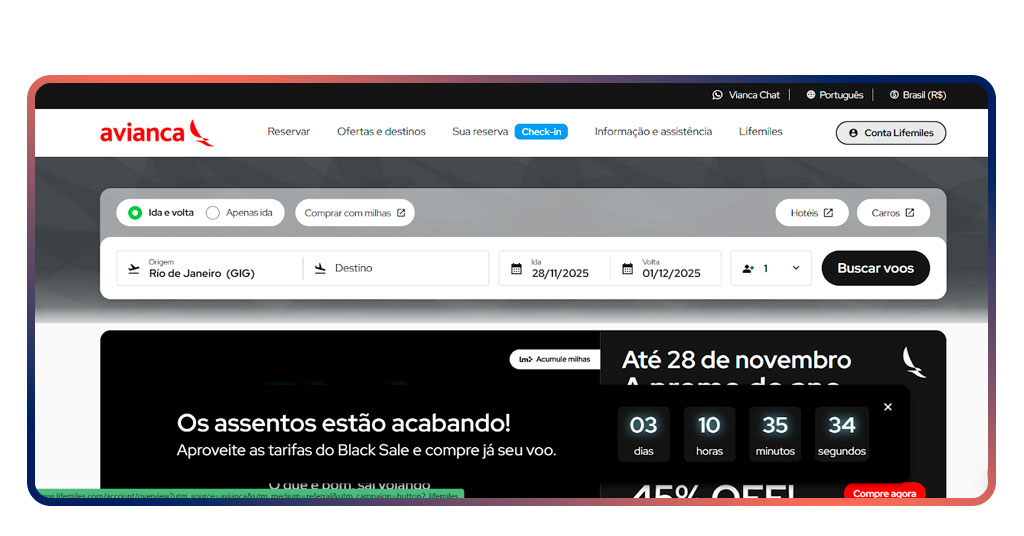Click the calendar icon beside Ida date
1024x536 pixels.
[516, 268]
